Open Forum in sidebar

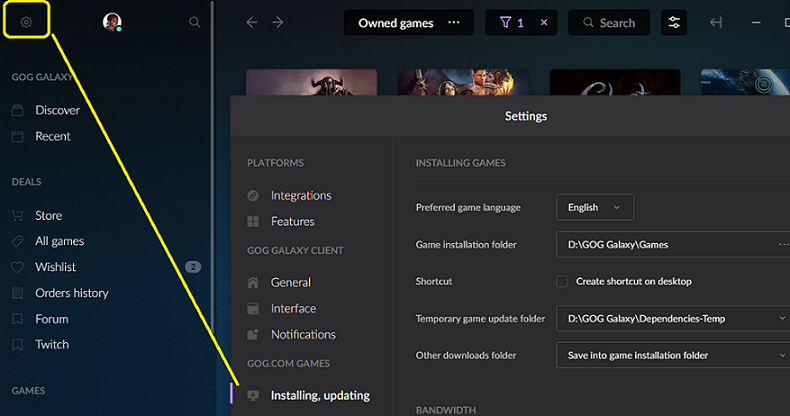[52, 319]
